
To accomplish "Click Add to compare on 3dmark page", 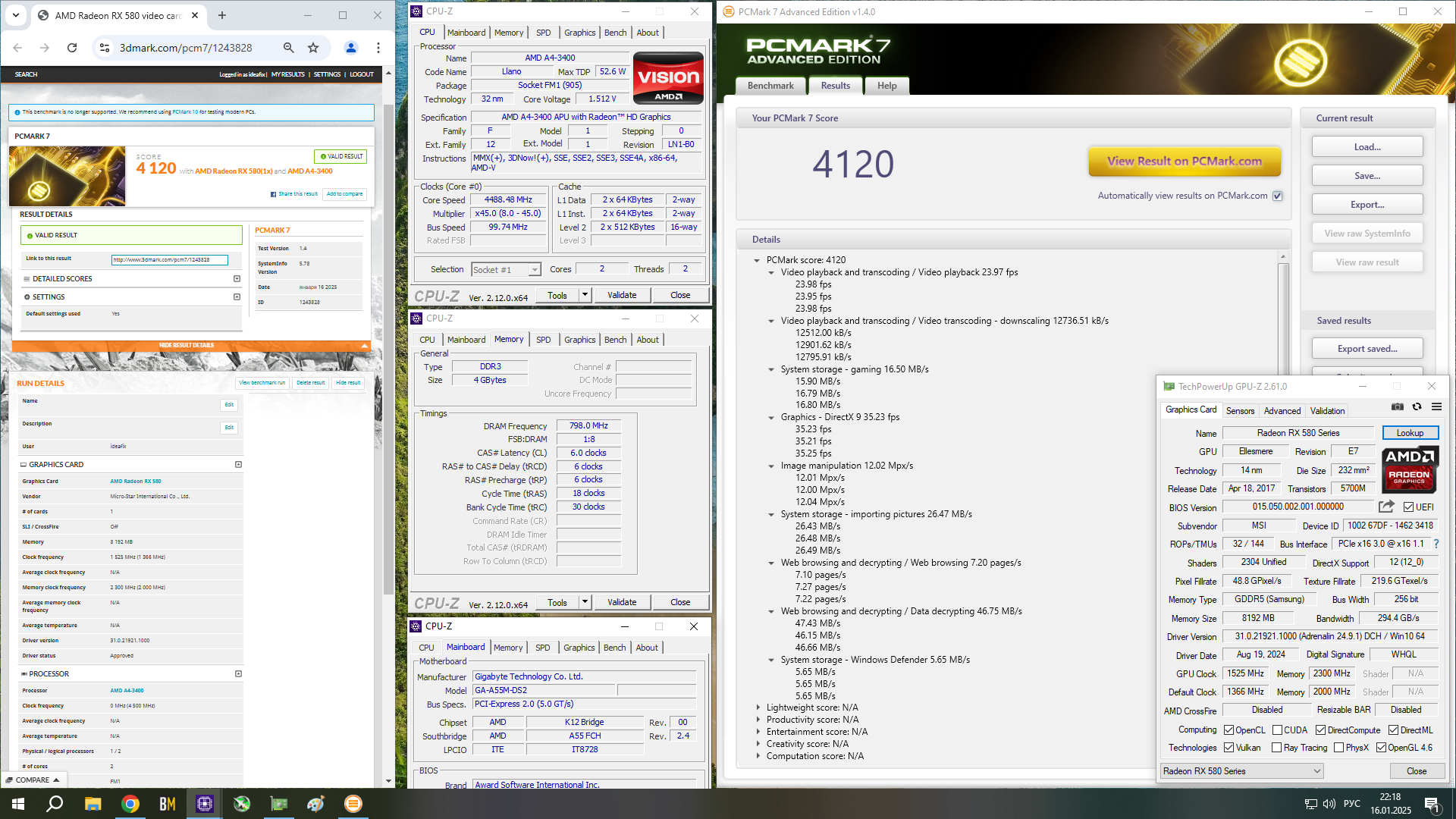I will point(344,194).
